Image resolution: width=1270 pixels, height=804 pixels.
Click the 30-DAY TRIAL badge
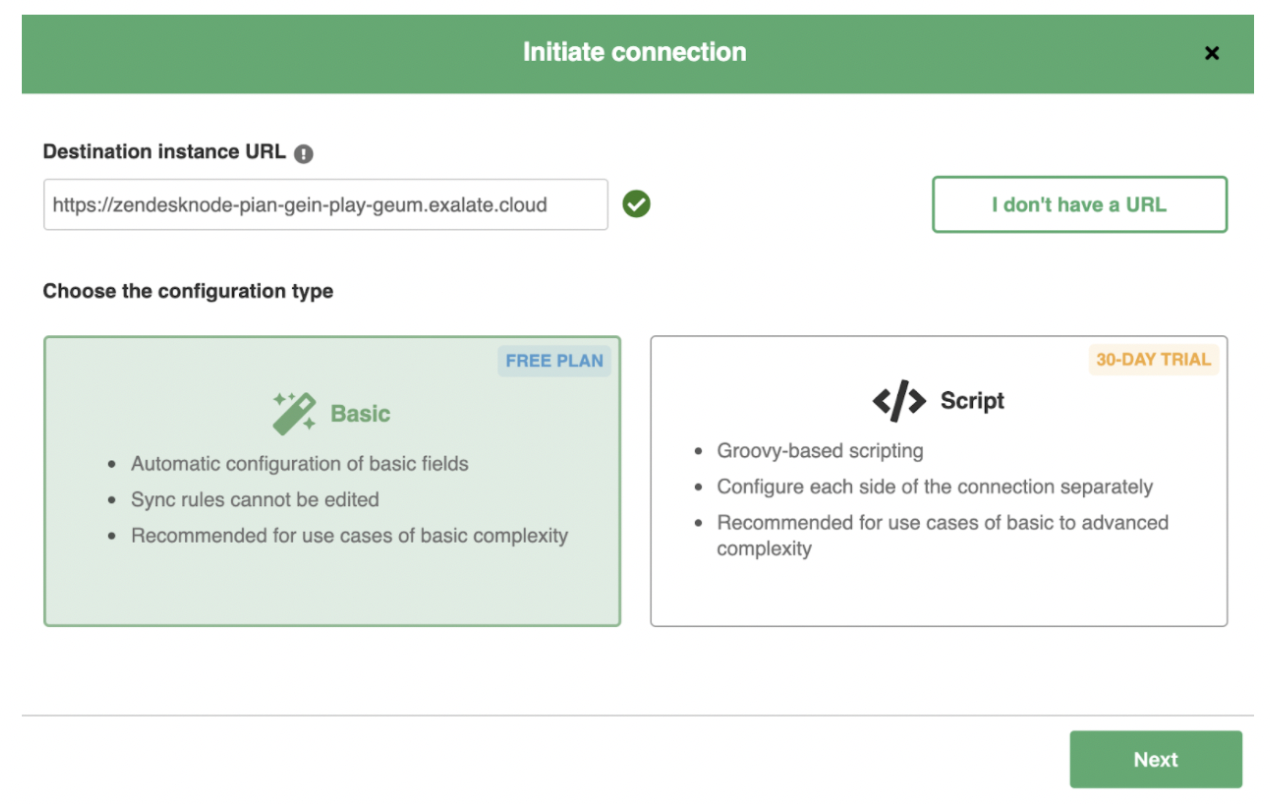tap(1153, 360)
